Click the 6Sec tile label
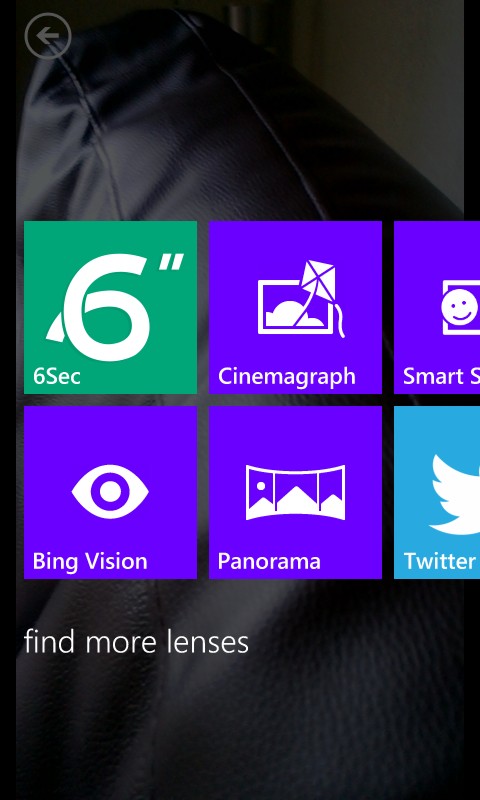 [57, 377]
